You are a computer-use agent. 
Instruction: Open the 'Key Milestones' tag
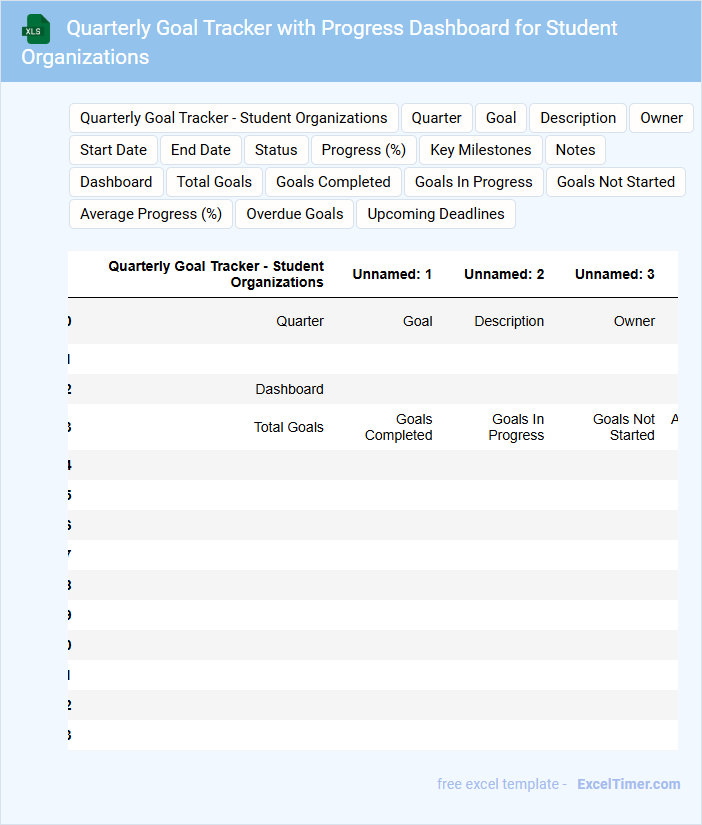click(481, 150)
